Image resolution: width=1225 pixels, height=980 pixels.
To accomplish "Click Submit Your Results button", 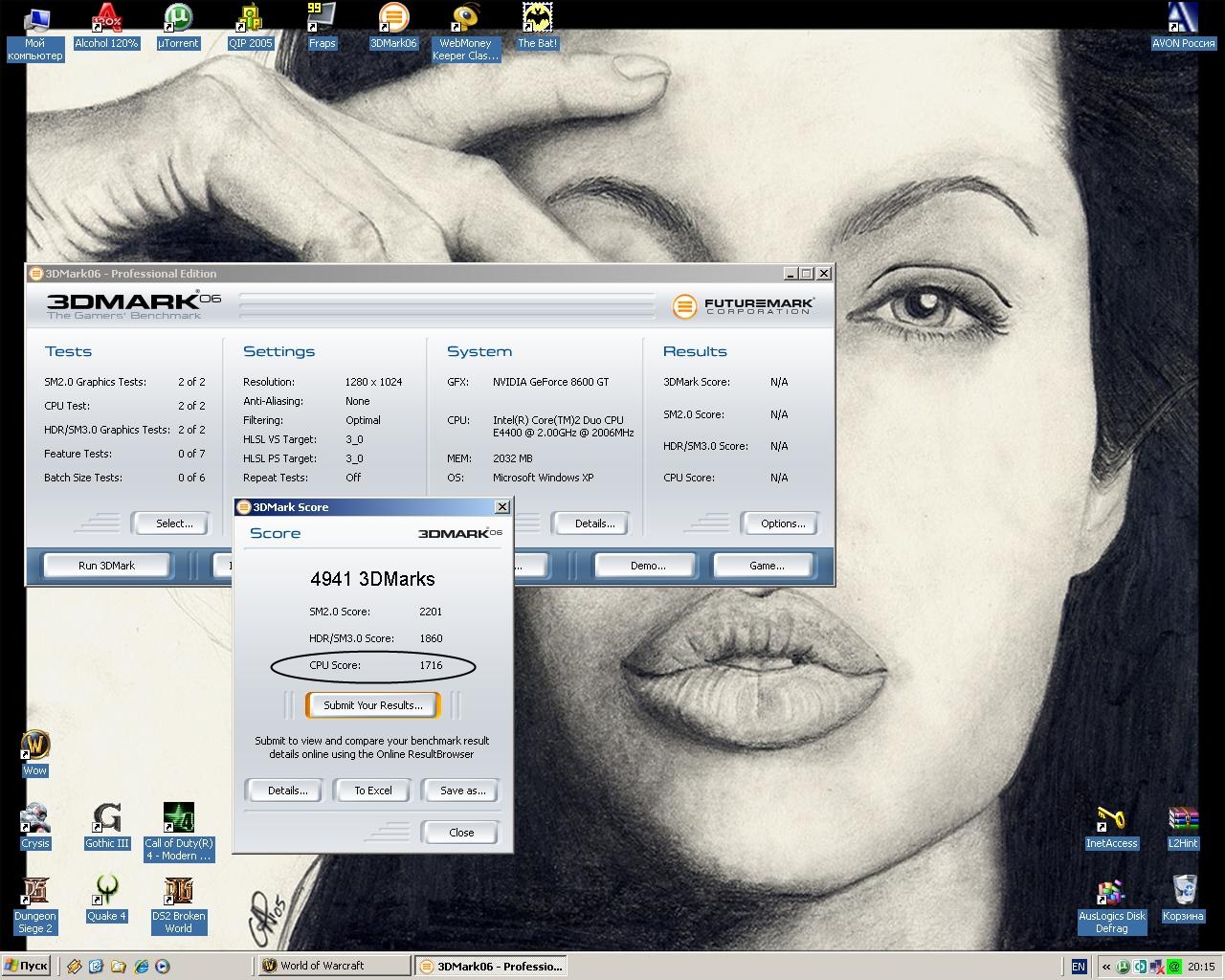I will (x=372, y=705).
